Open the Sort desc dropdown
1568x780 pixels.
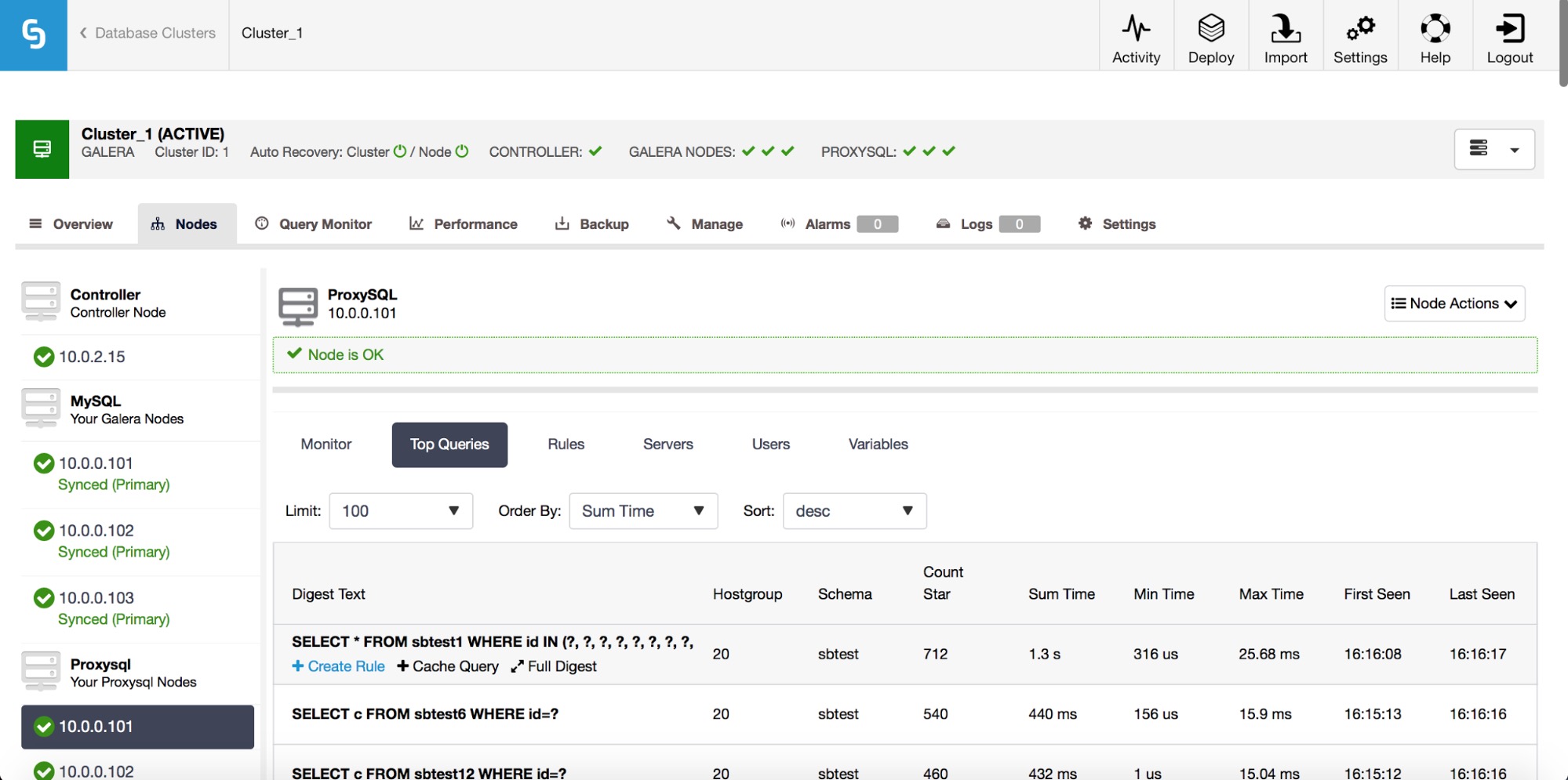(855, 511)
